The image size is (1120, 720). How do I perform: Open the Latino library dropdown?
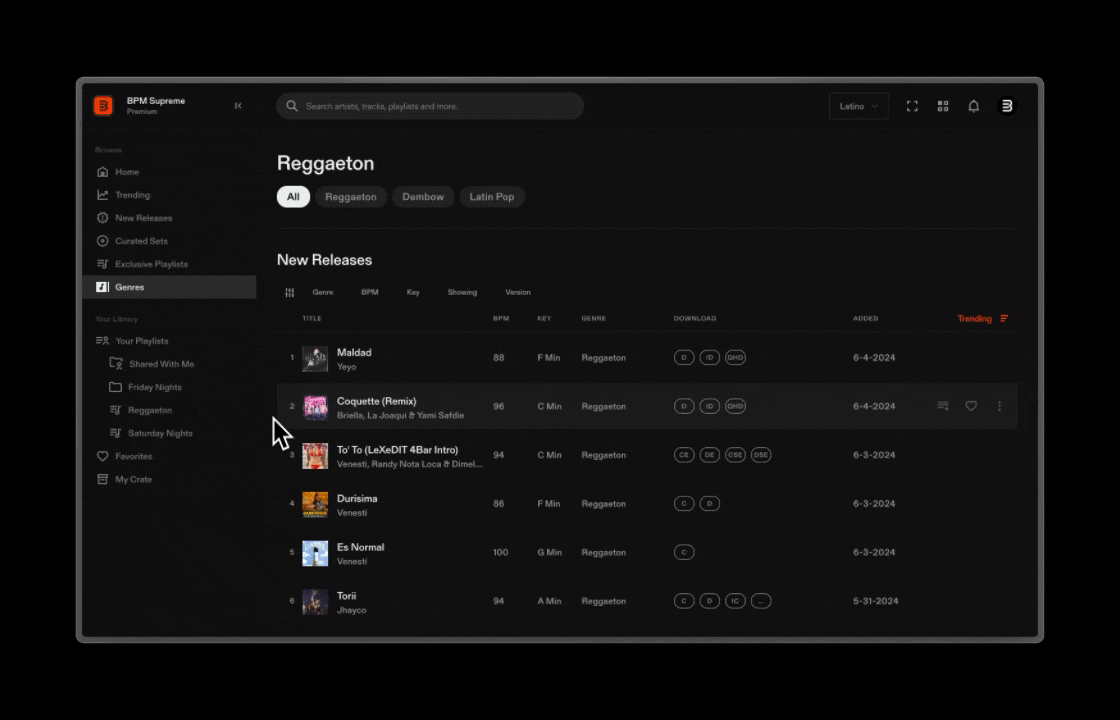point(859,106)
